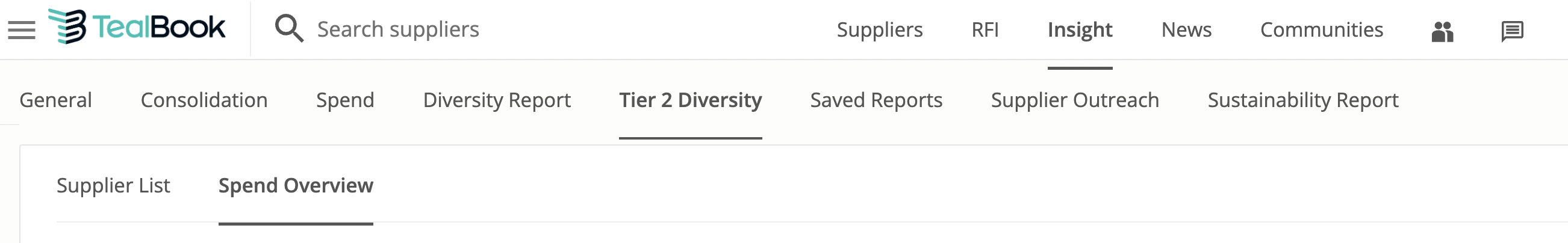The image size is (1568, 243).
Task: Open the Consolidation tab
Action: 204,100
